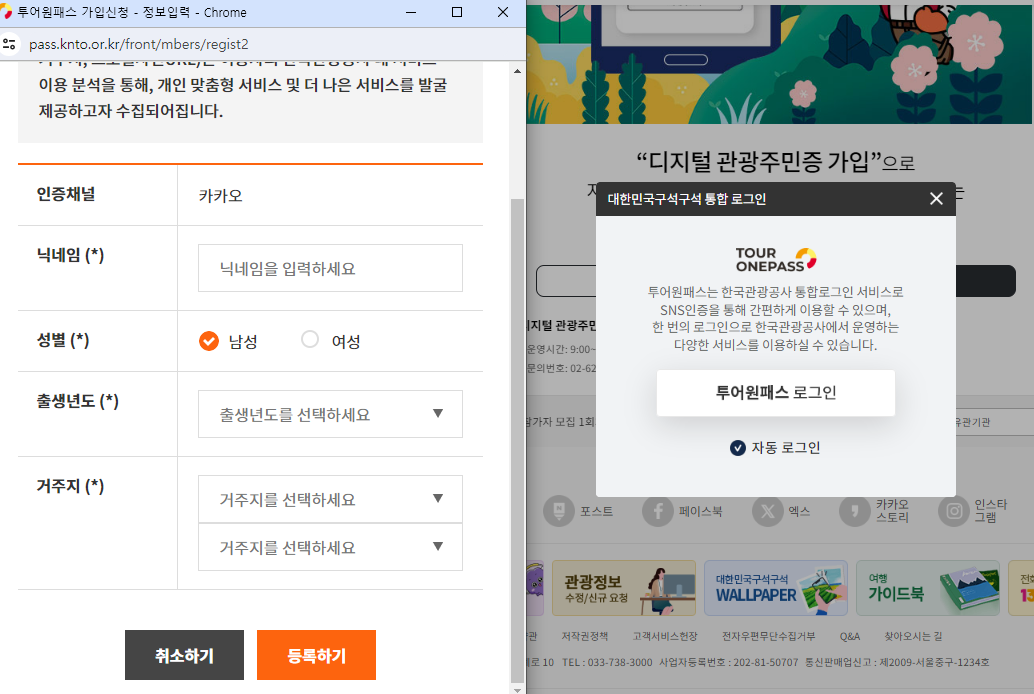Open the first 거주지 dropdown
Viewport: 1034px width, 694px height.
pos(330,499)
